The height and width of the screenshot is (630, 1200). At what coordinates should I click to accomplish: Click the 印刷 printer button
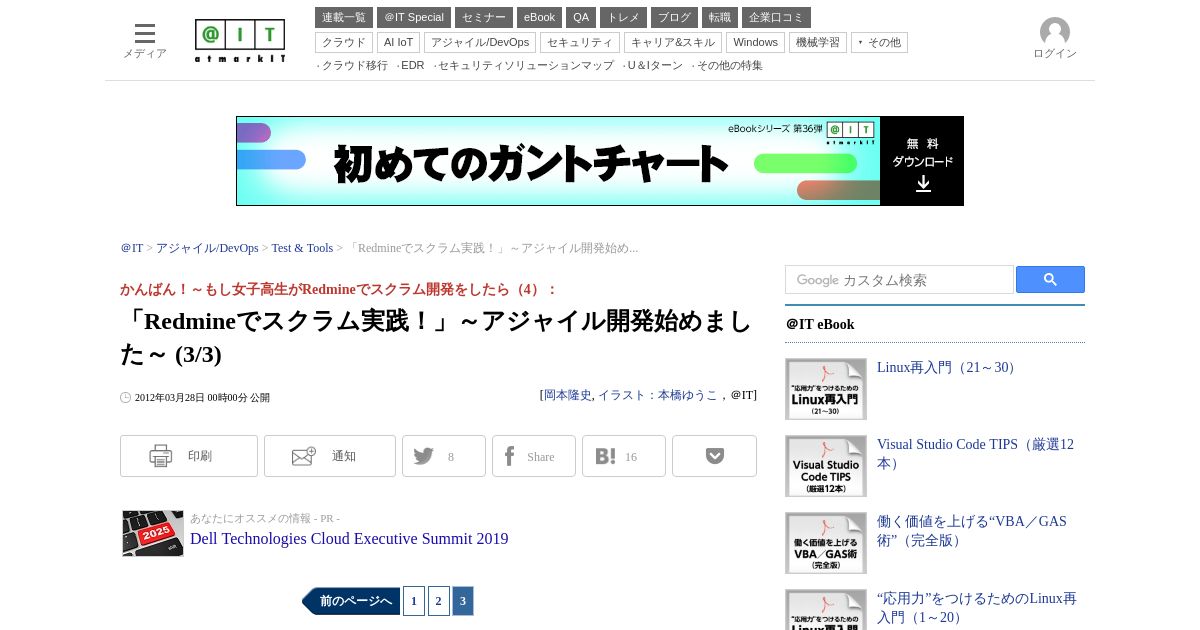(189, 456)
